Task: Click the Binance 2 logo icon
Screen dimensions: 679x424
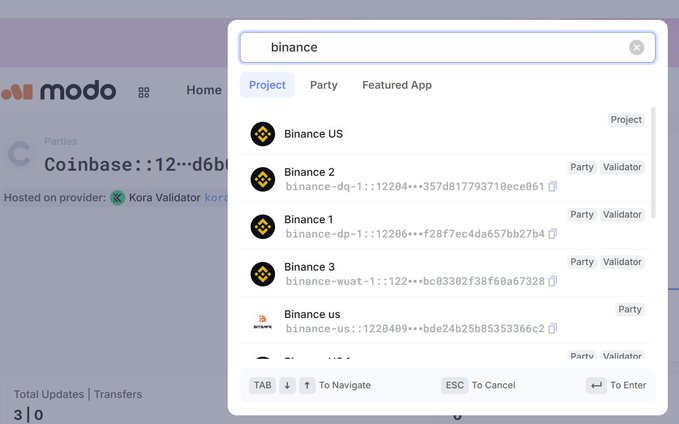Action: click(x=262, y=179)
